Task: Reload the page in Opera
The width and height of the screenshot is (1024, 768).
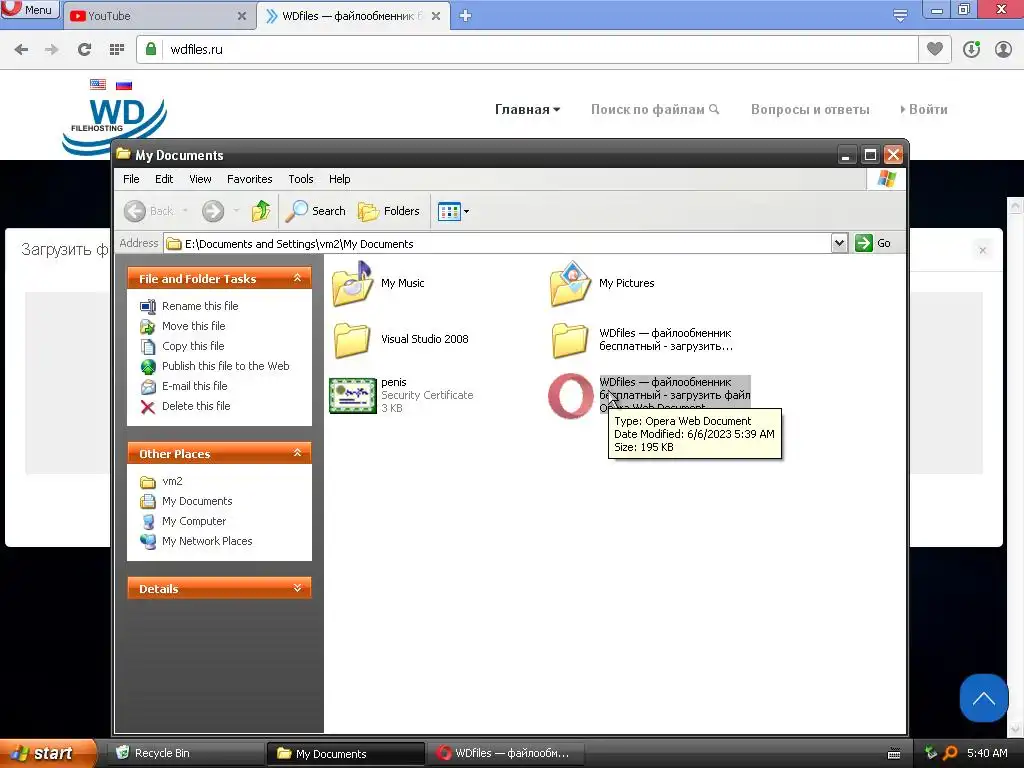Action: (84, 49)
